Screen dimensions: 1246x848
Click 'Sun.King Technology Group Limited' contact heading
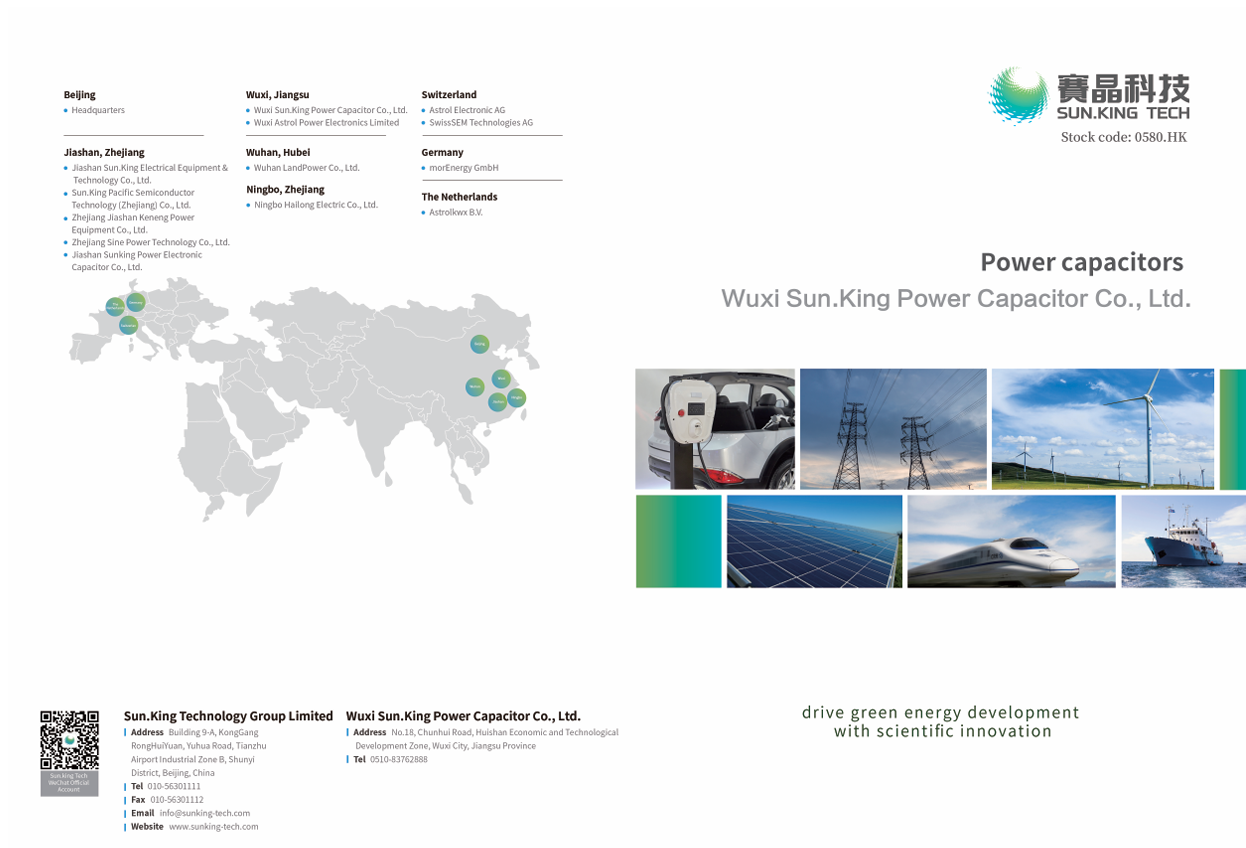(228, 716)
